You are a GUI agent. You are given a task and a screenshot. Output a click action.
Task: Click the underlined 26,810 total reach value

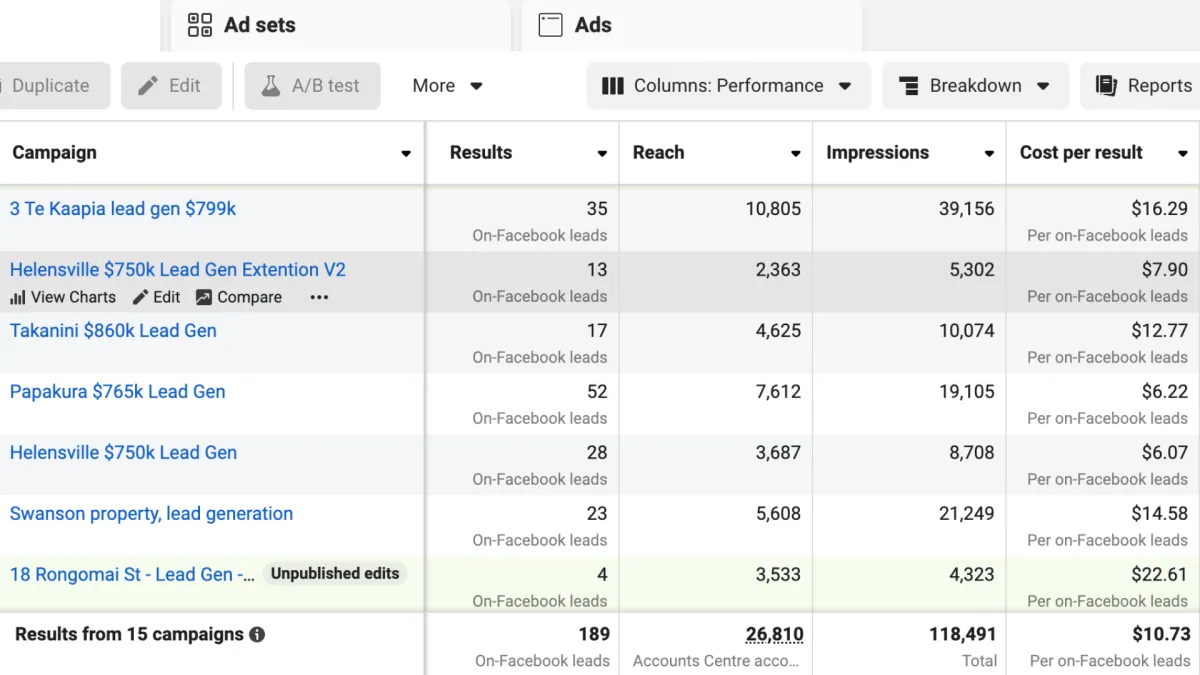point(774,634)
